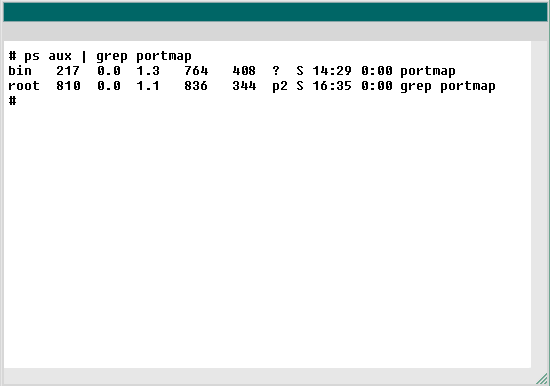The image size is (550, 386).
Task: Click the process name 'portmap' in the bin row
Action: coord(428,72)
